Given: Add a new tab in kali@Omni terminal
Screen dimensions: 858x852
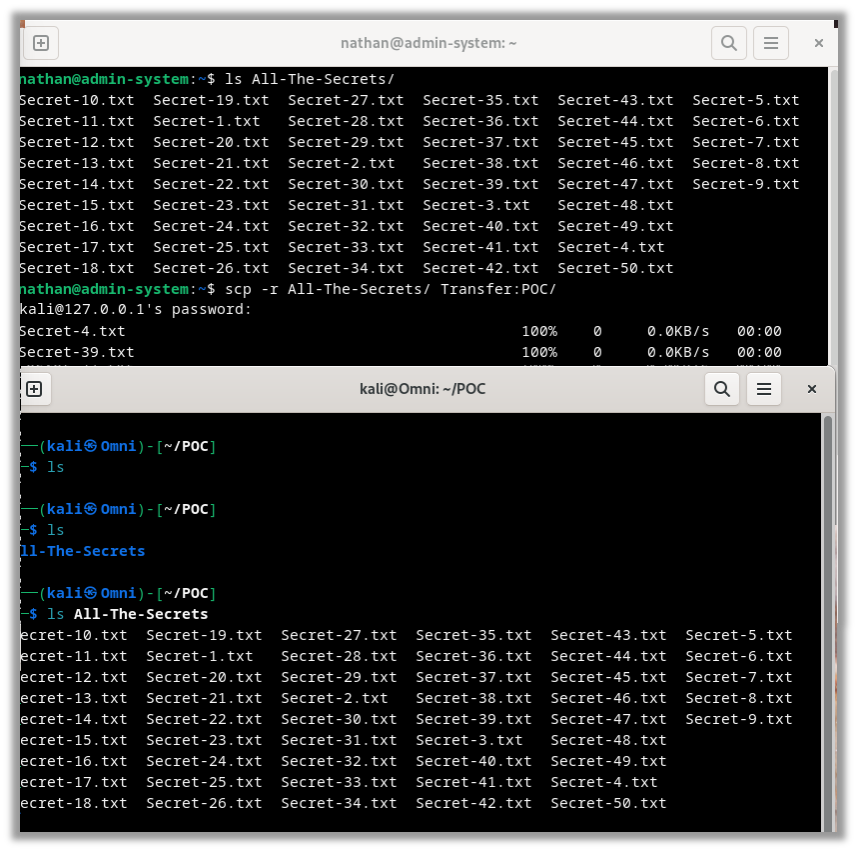Looking at the screenshot, I should tap(34, 389).
